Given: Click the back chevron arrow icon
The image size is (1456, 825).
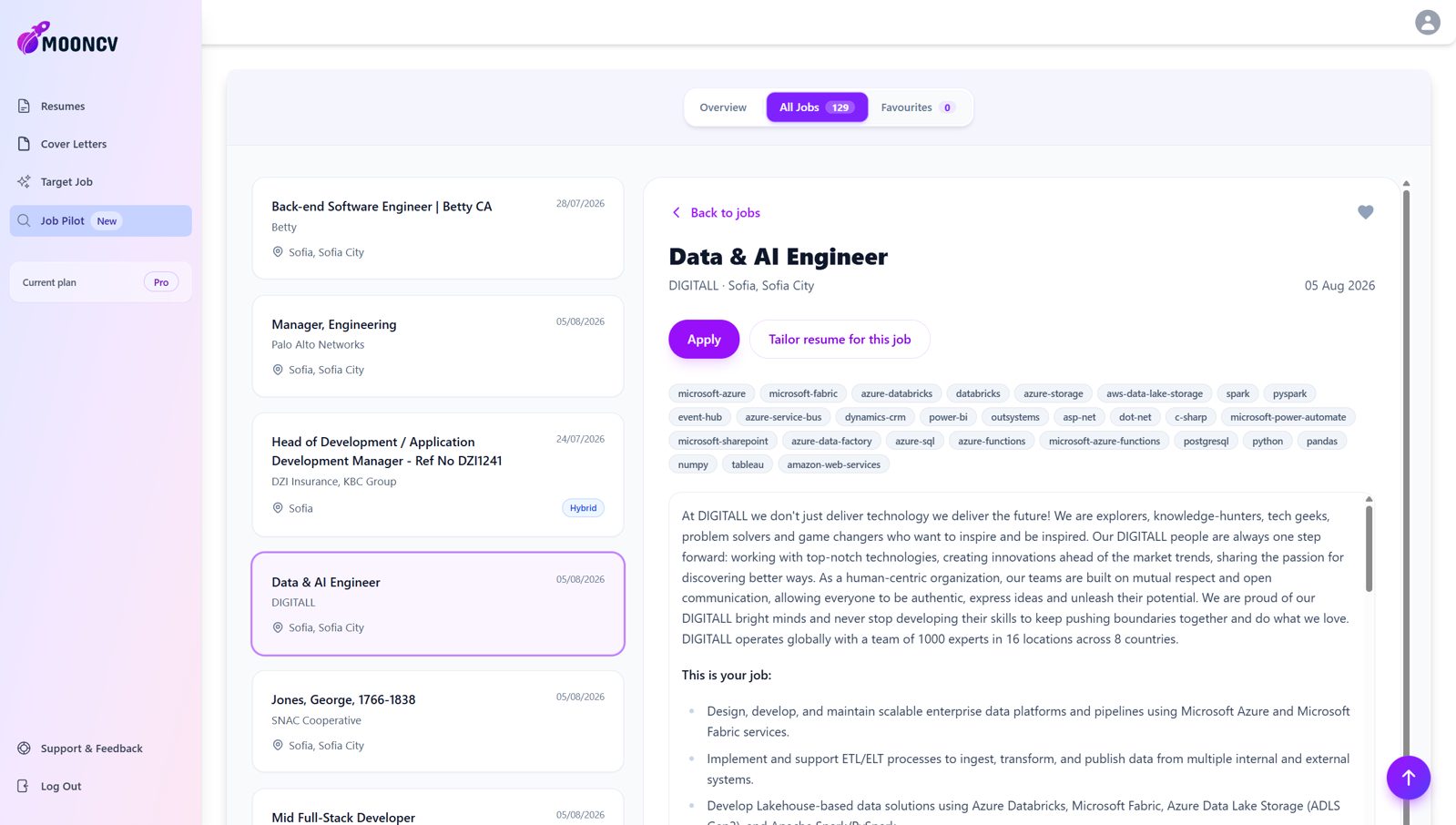Looking at the screenshot, I should (x=676, y=212).
